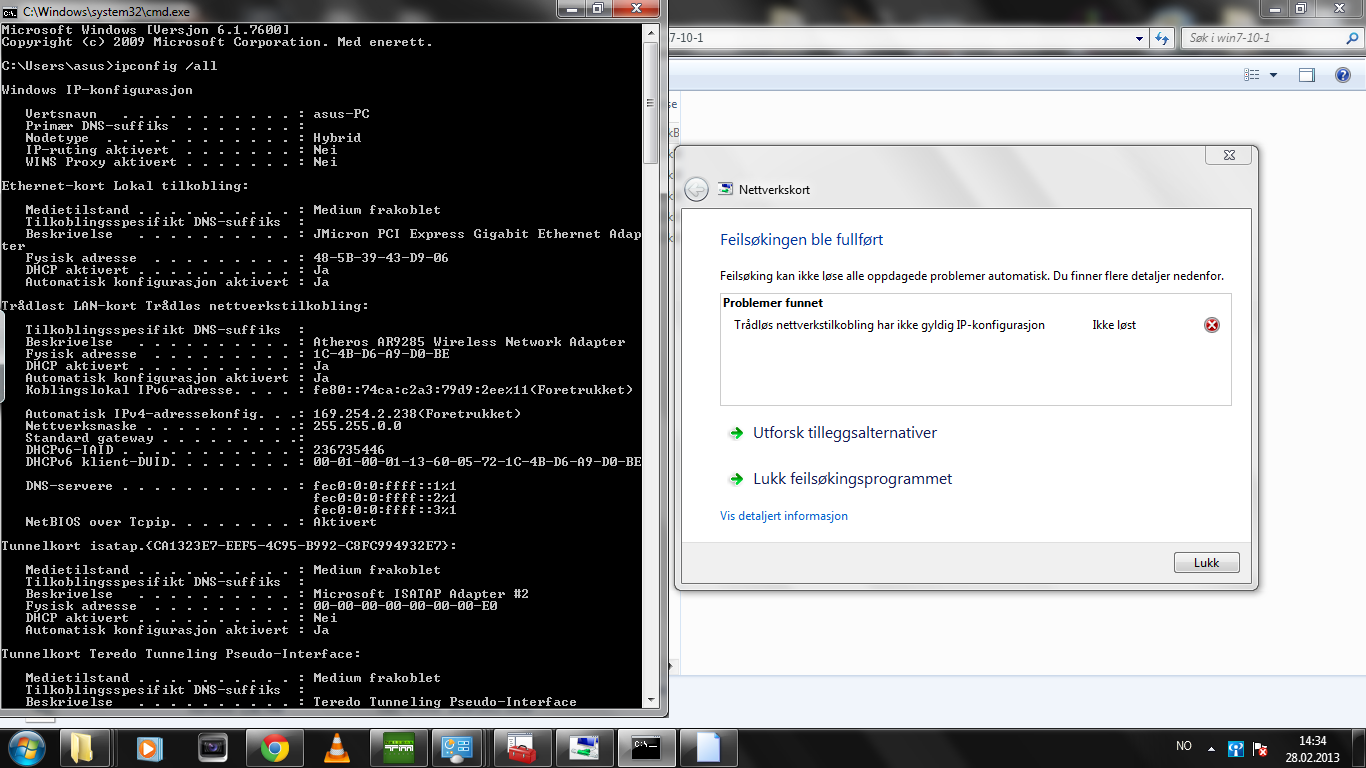Show hidden tray icons arrow
1366x768 pixels.
click(x=1213, y=748)
